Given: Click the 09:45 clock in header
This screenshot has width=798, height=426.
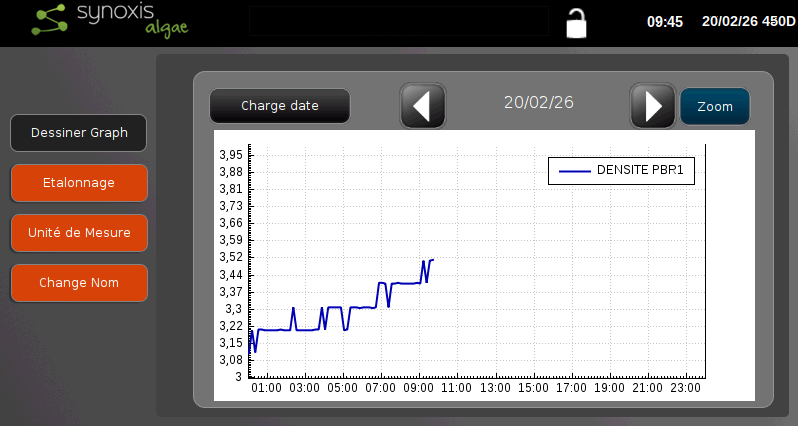Looking at the screenshot, I should coord(665,21).
